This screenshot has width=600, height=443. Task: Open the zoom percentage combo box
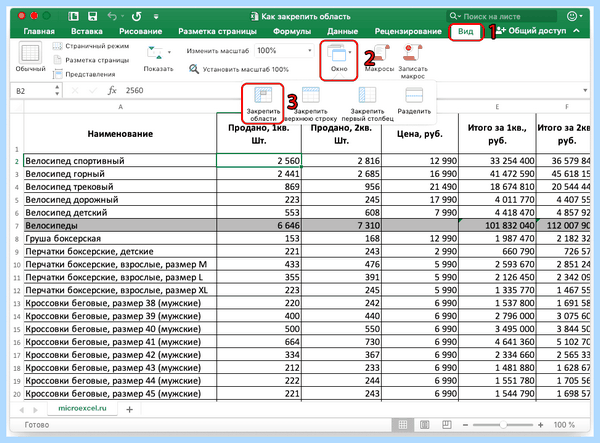pyautogui.click(x=284, y=50)
